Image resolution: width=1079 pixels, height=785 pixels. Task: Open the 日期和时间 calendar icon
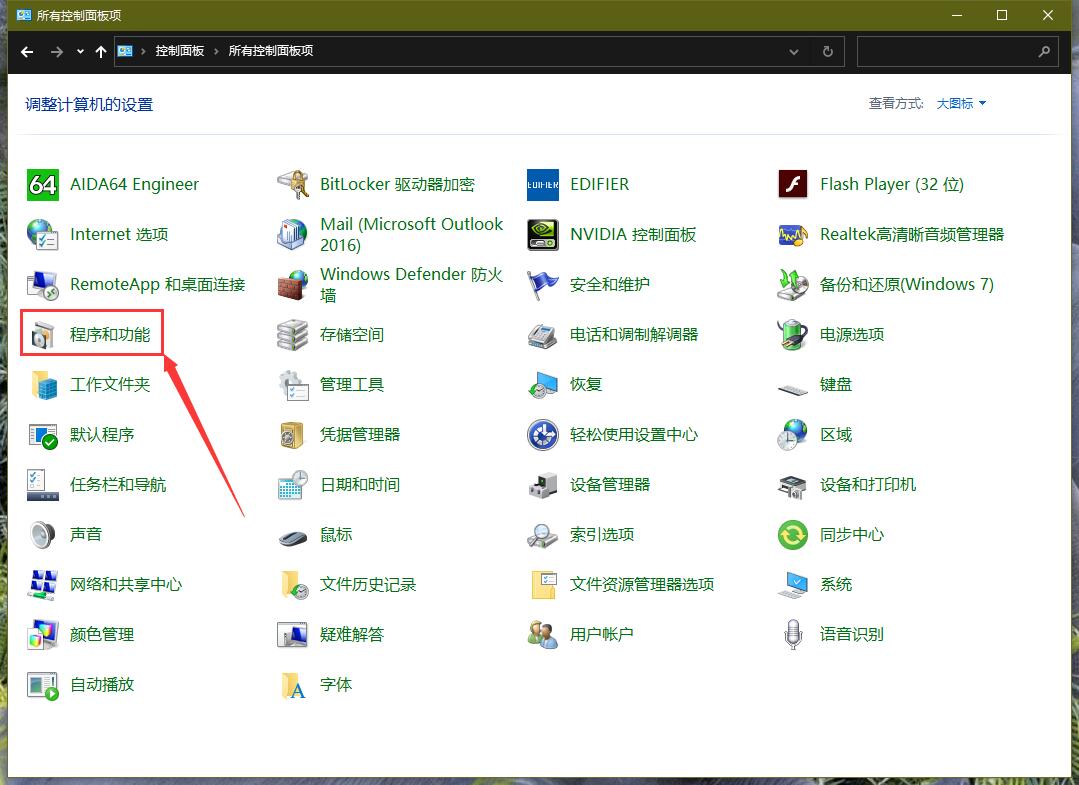click(292, 485)
